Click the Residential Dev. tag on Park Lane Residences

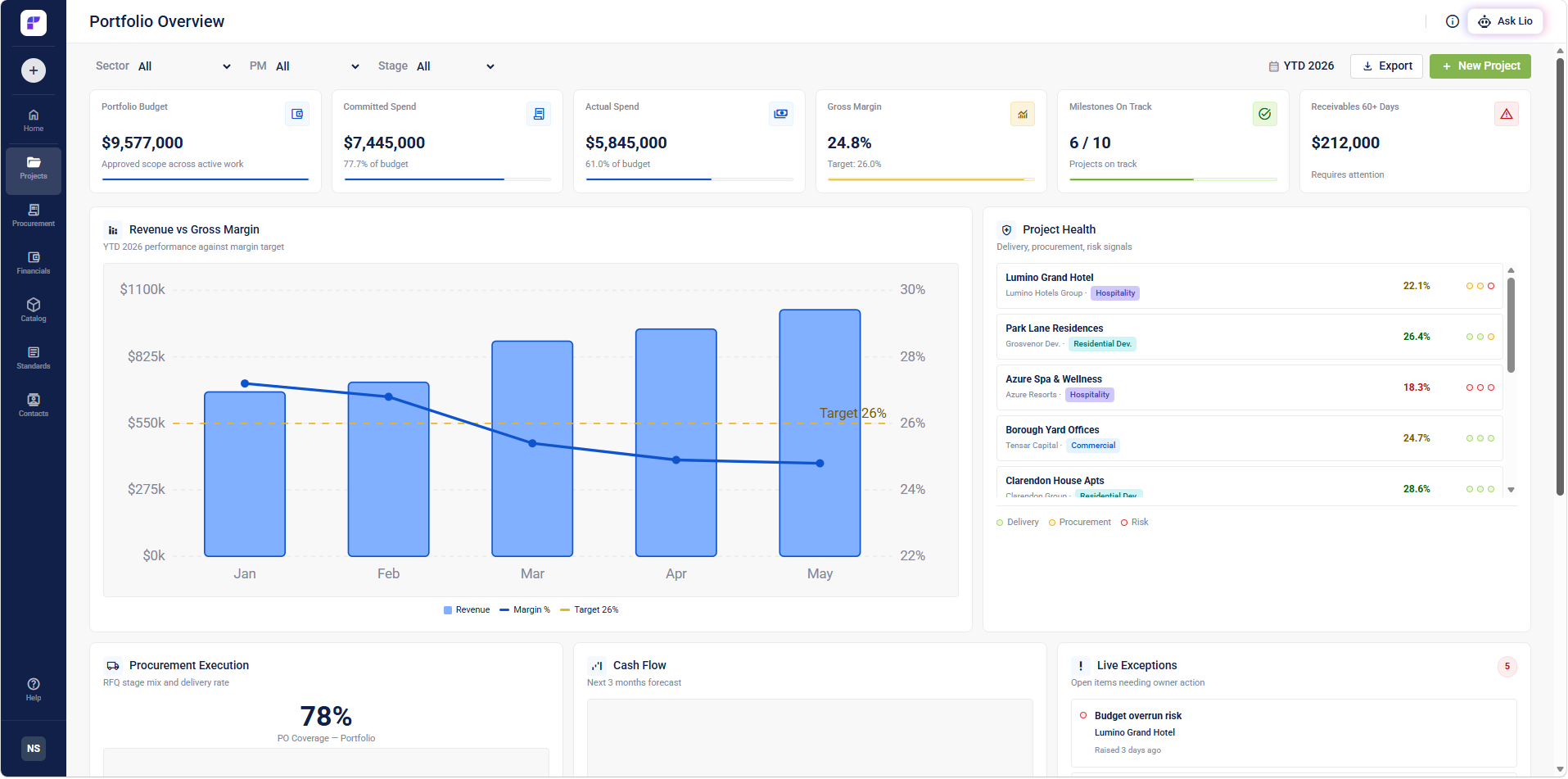point(1102,344)
